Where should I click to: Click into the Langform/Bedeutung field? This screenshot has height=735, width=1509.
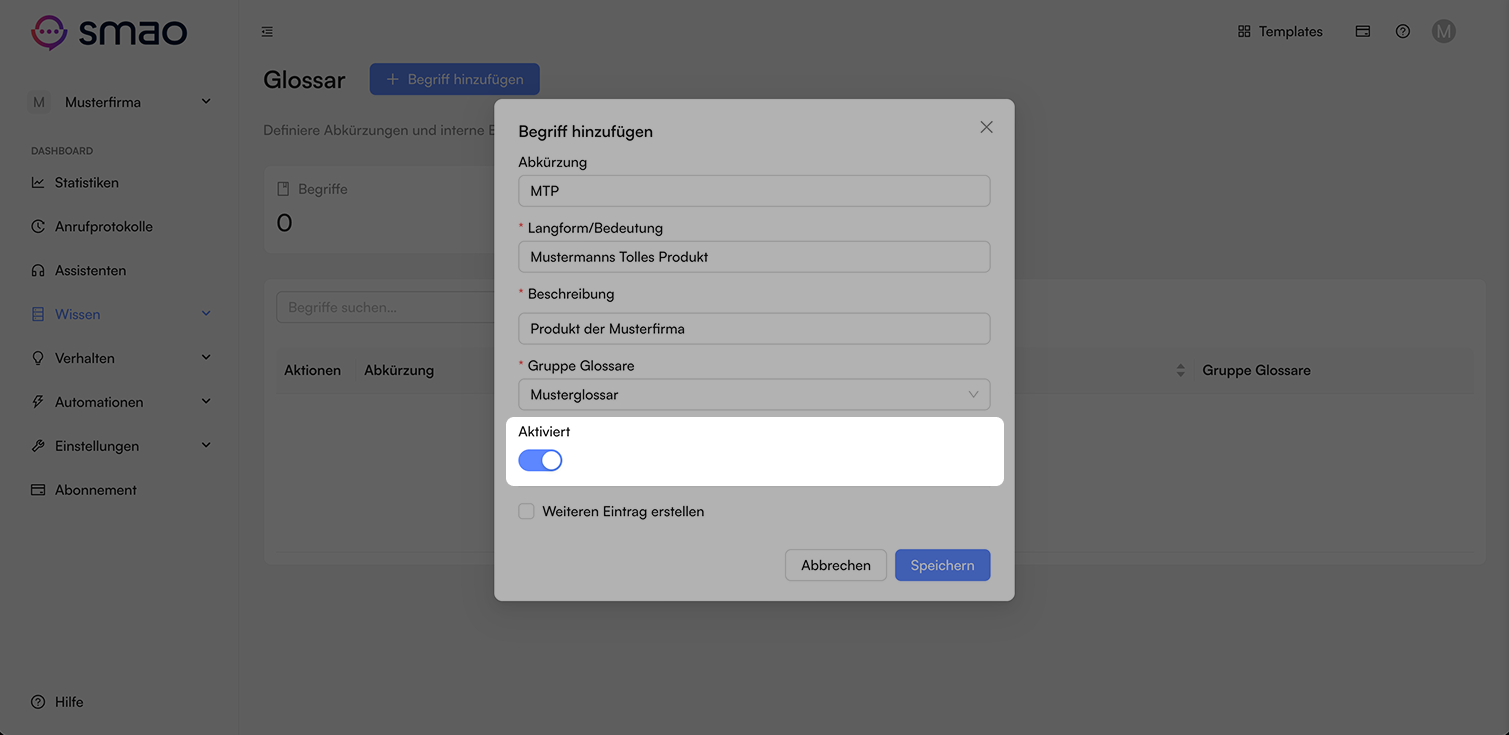(x=754, y=257)
